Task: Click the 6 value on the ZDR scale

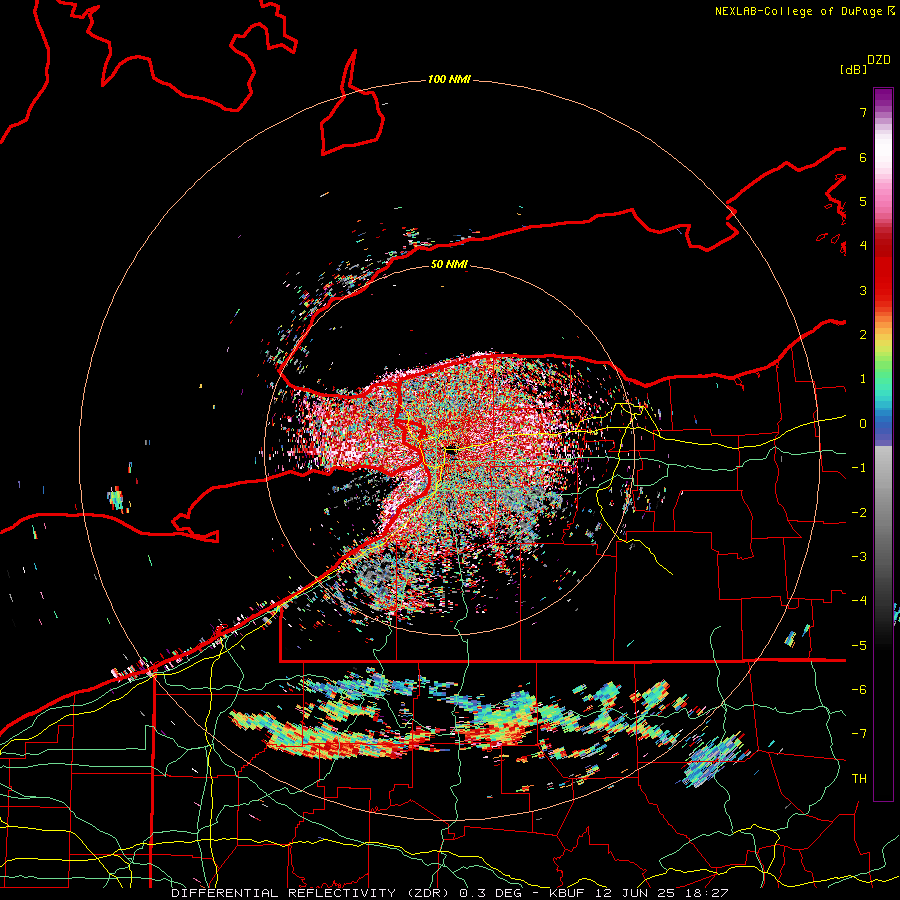Action: (x=863, y=157)
